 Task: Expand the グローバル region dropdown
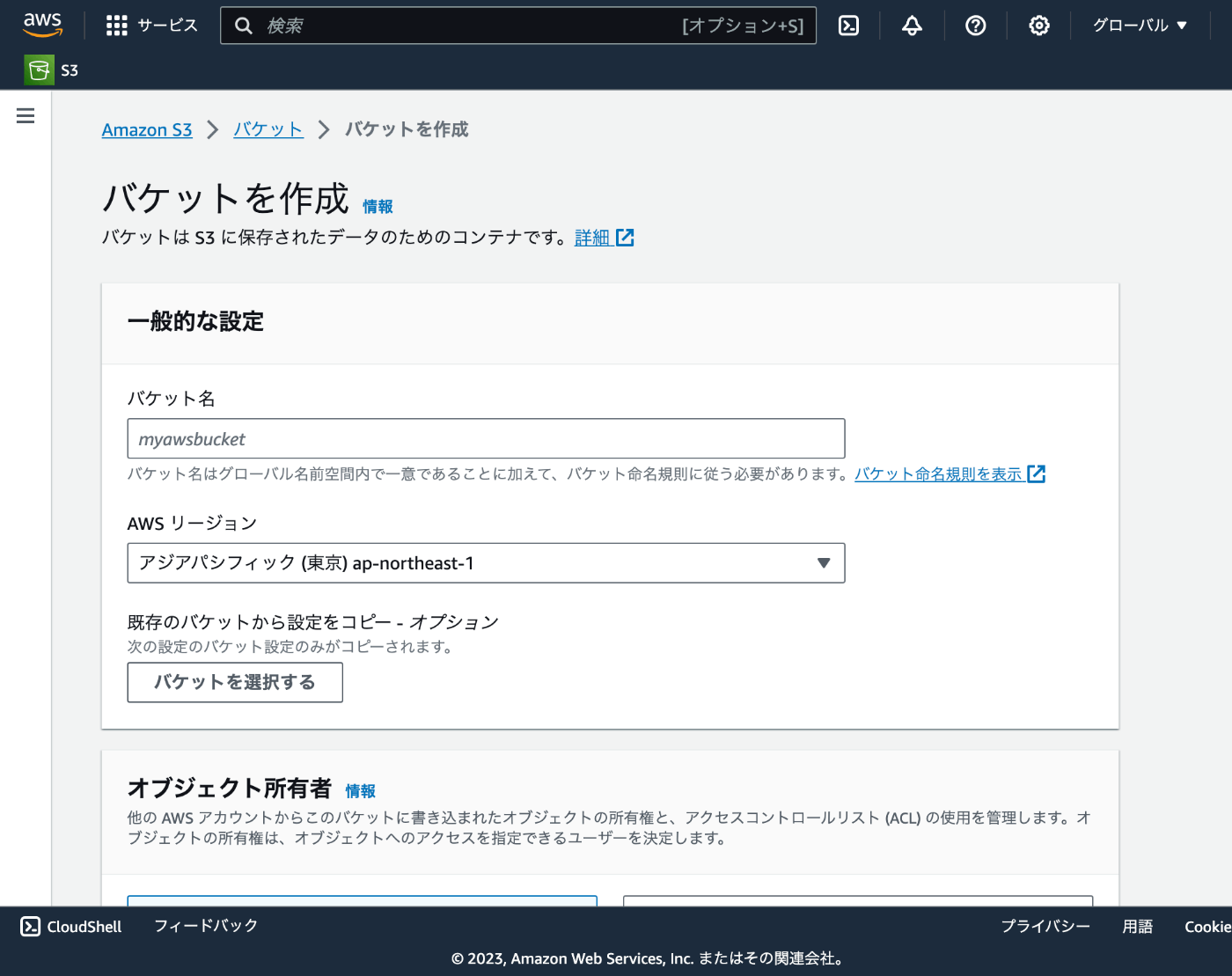[1140, 26]
